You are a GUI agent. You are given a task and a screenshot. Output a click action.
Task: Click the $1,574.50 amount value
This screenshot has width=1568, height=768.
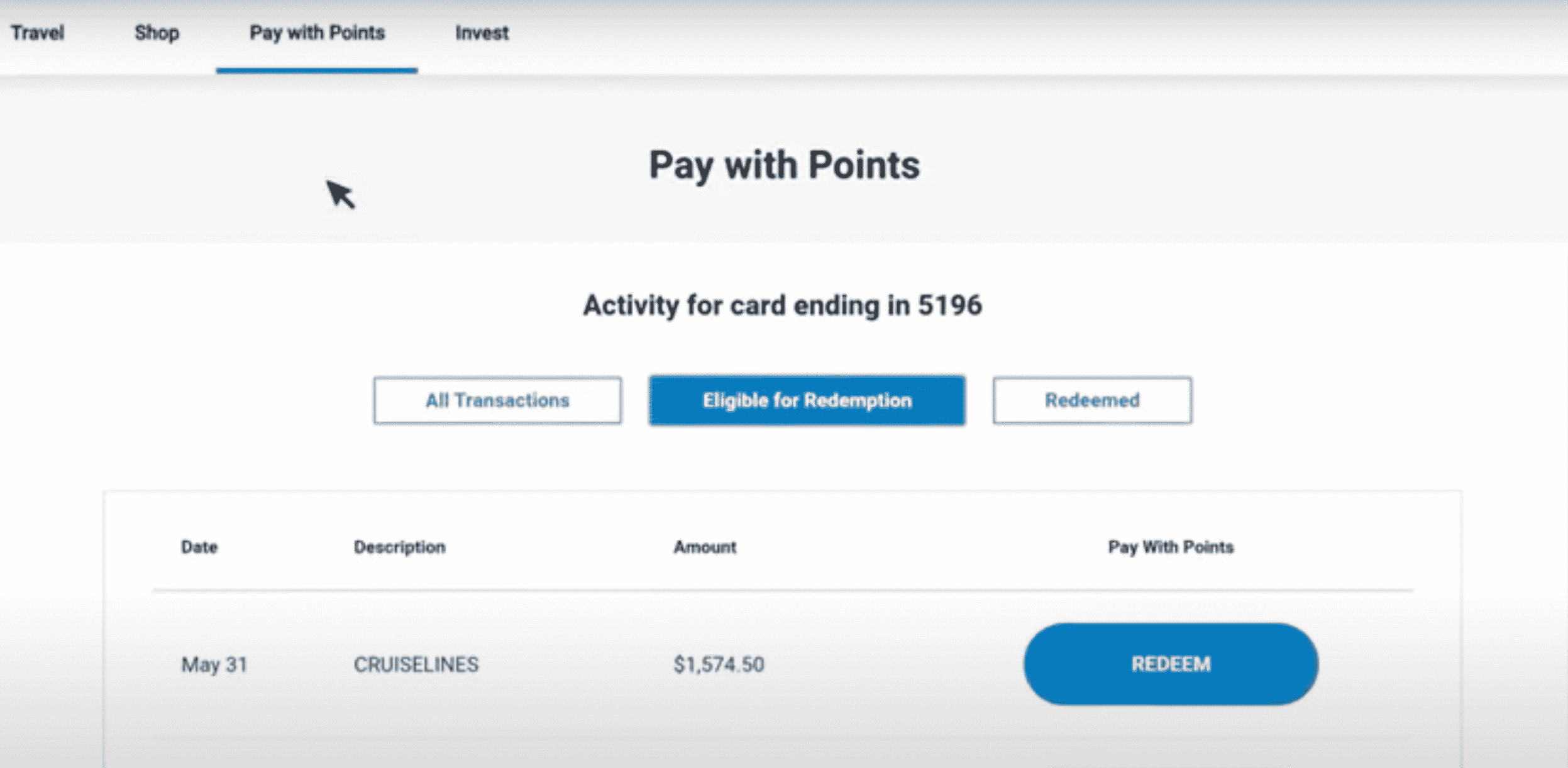coord(719,664)
